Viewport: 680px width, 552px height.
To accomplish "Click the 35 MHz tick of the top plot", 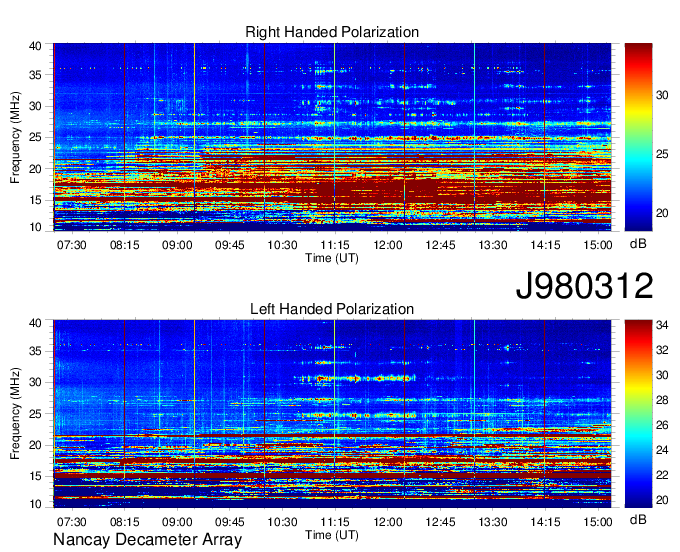I will point(35,75).
